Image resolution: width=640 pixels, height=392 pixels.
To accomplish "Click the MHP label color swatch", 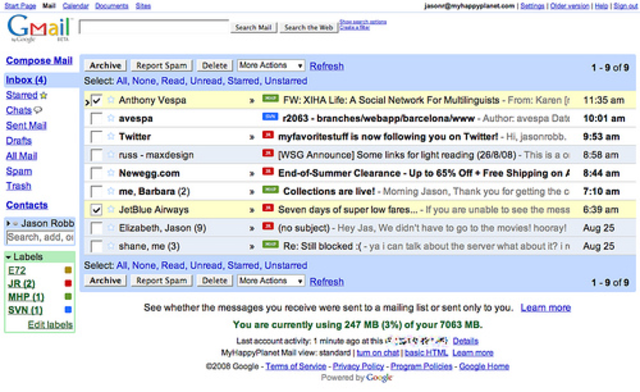I will click(68, 296).
